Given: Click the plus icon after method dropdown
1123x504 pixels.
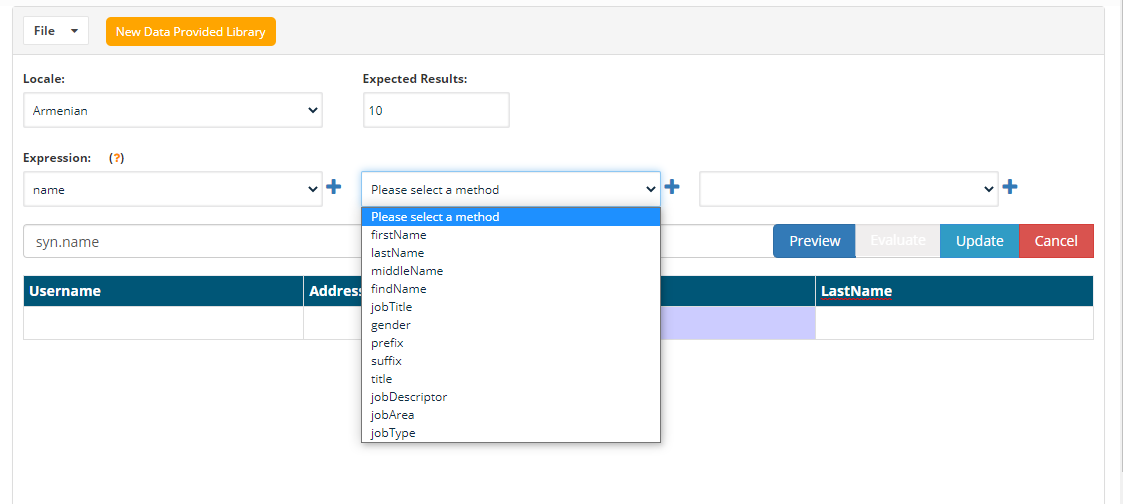Looking at the screenshot, I should click(673, 187).
